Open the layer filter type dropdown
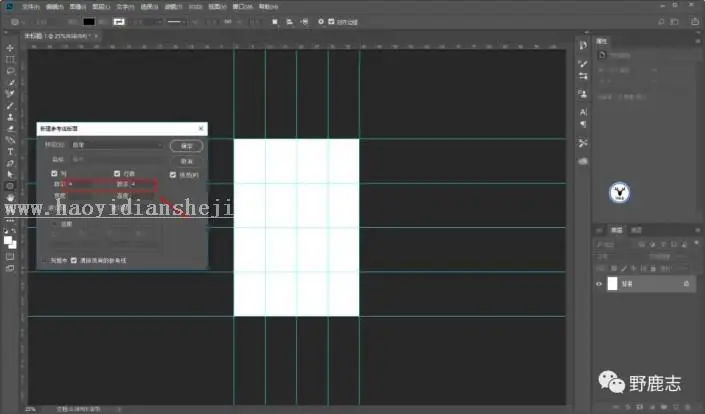705x414 pixels. coord(614,244)
